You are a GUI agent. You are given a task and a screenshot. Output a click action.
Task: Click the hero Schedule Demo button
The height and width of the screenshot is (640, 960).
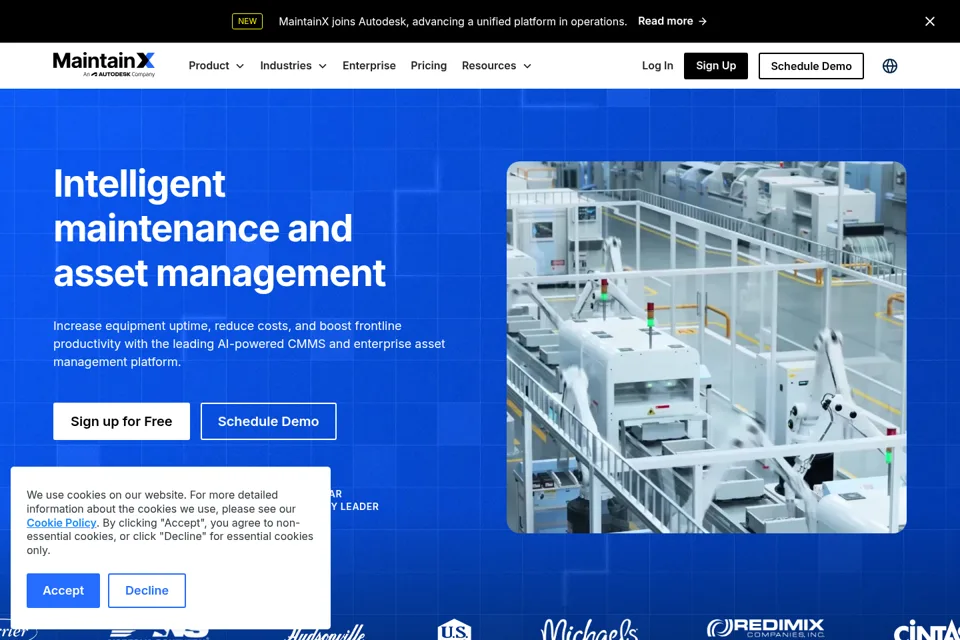268,421
